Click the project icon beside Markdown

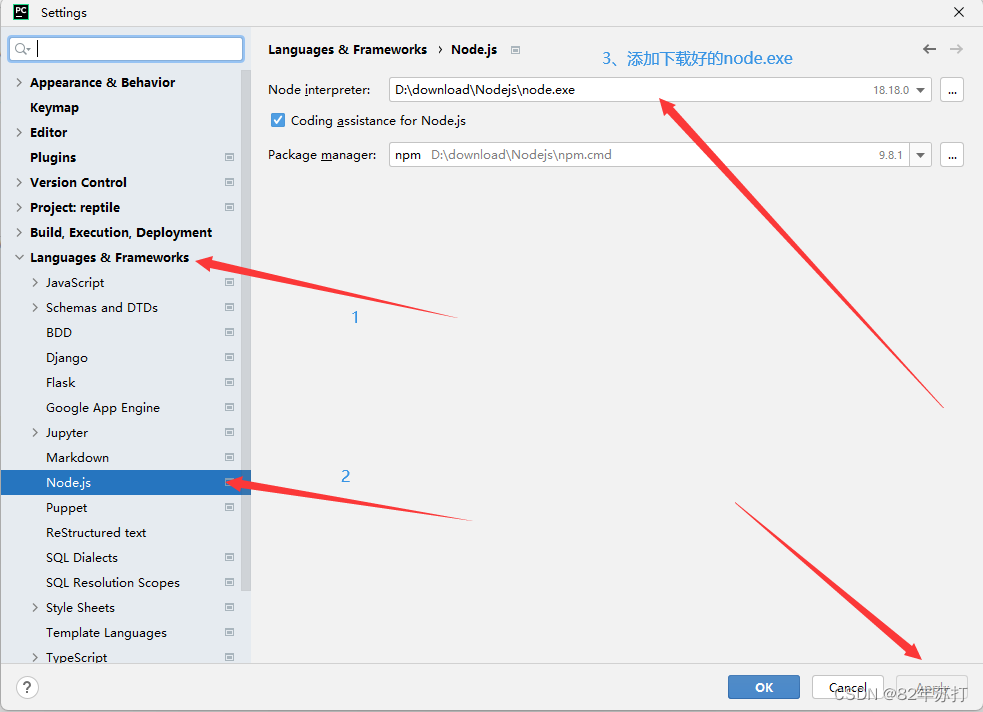(x=229, y=458)
